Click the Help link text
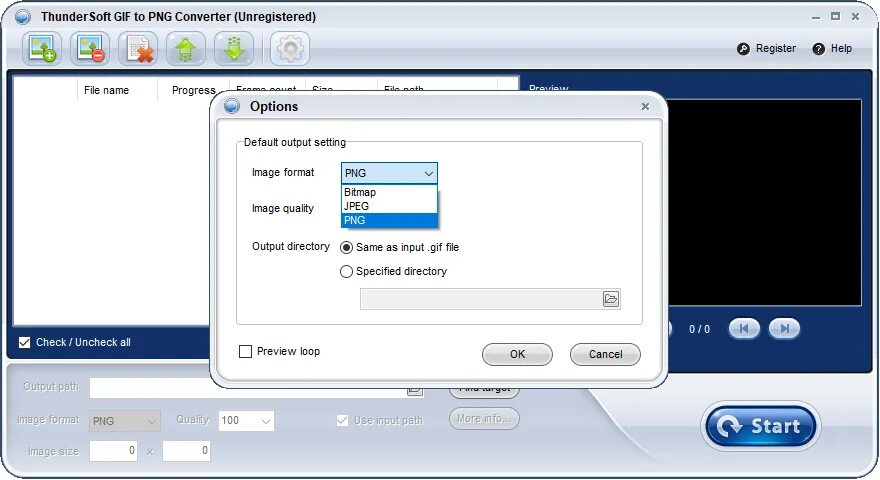Screen dimensions: 880x480 pos(841,48)
